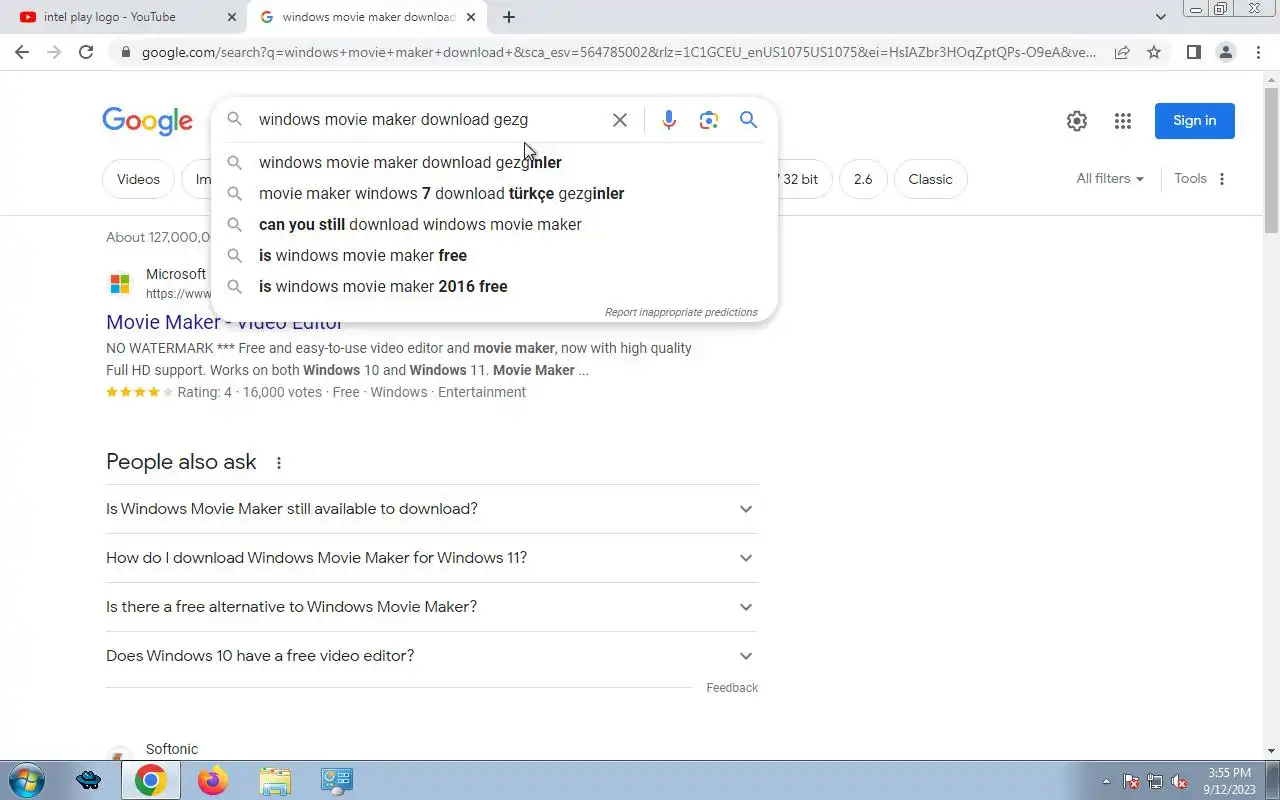Reload the page with the refresh icon
The height and width of the screenshot is (800, 1280).
pos(86,52)
